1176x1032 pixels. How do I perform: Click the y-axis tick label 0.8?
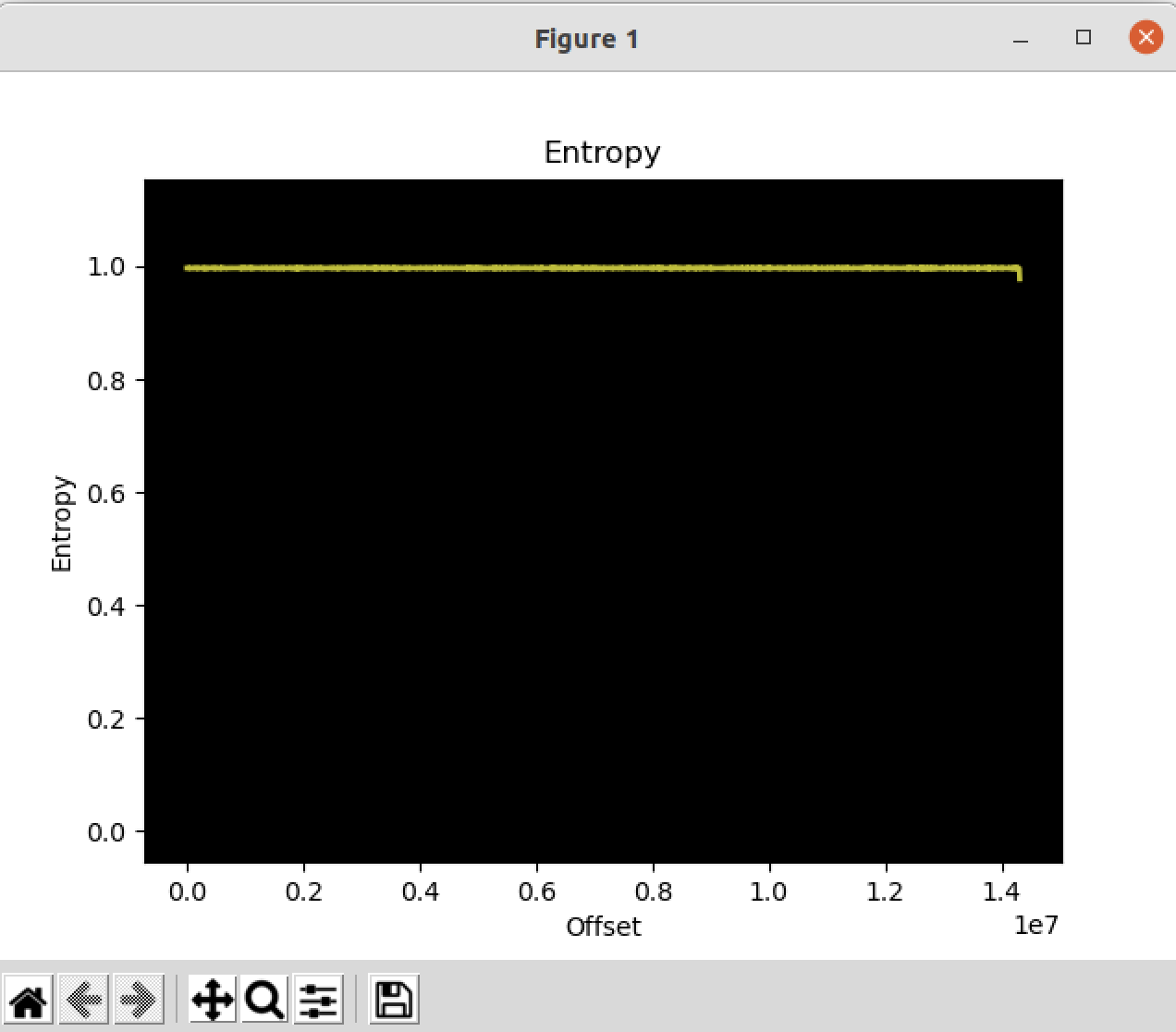(104, 380)
